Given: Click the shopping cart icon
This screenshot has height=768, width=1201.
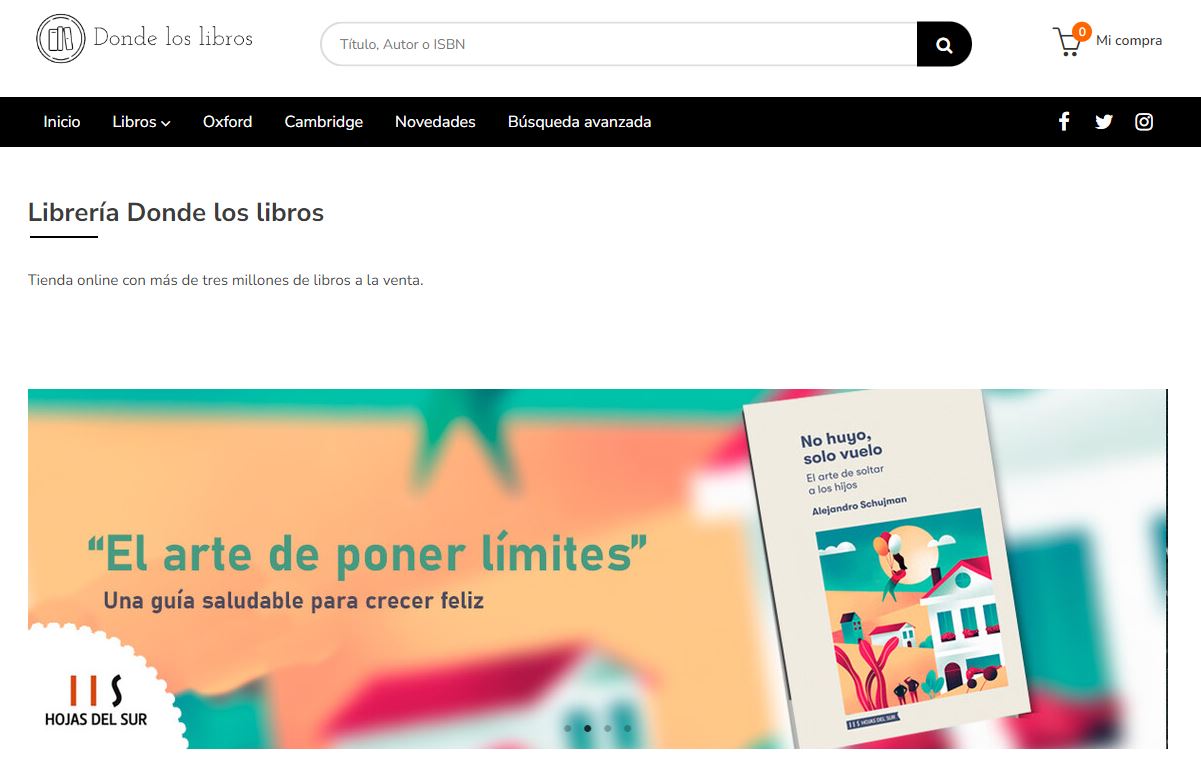Looking at the screenshot, I should (1068, 43).
